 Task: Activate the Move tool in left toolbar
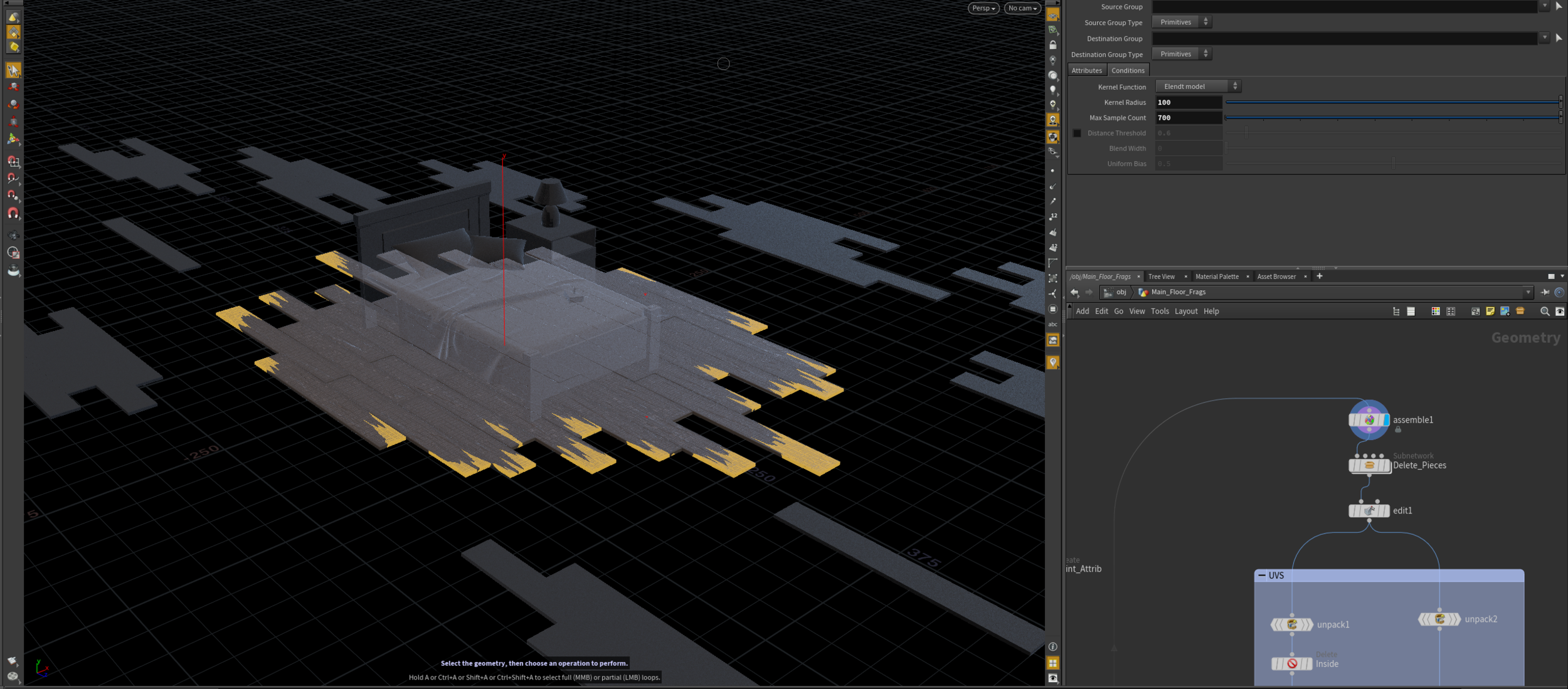coord(13,87)
